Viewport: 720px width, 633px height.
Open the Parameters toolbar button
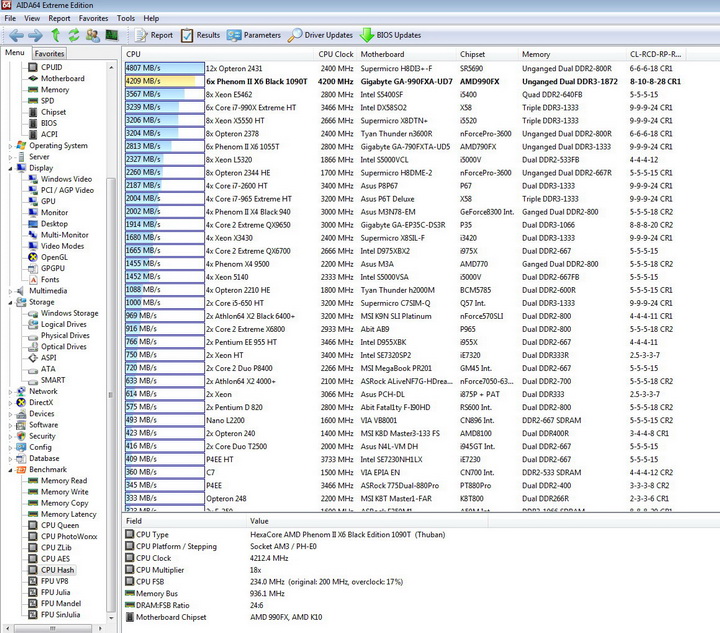click(x=253, y=35)
